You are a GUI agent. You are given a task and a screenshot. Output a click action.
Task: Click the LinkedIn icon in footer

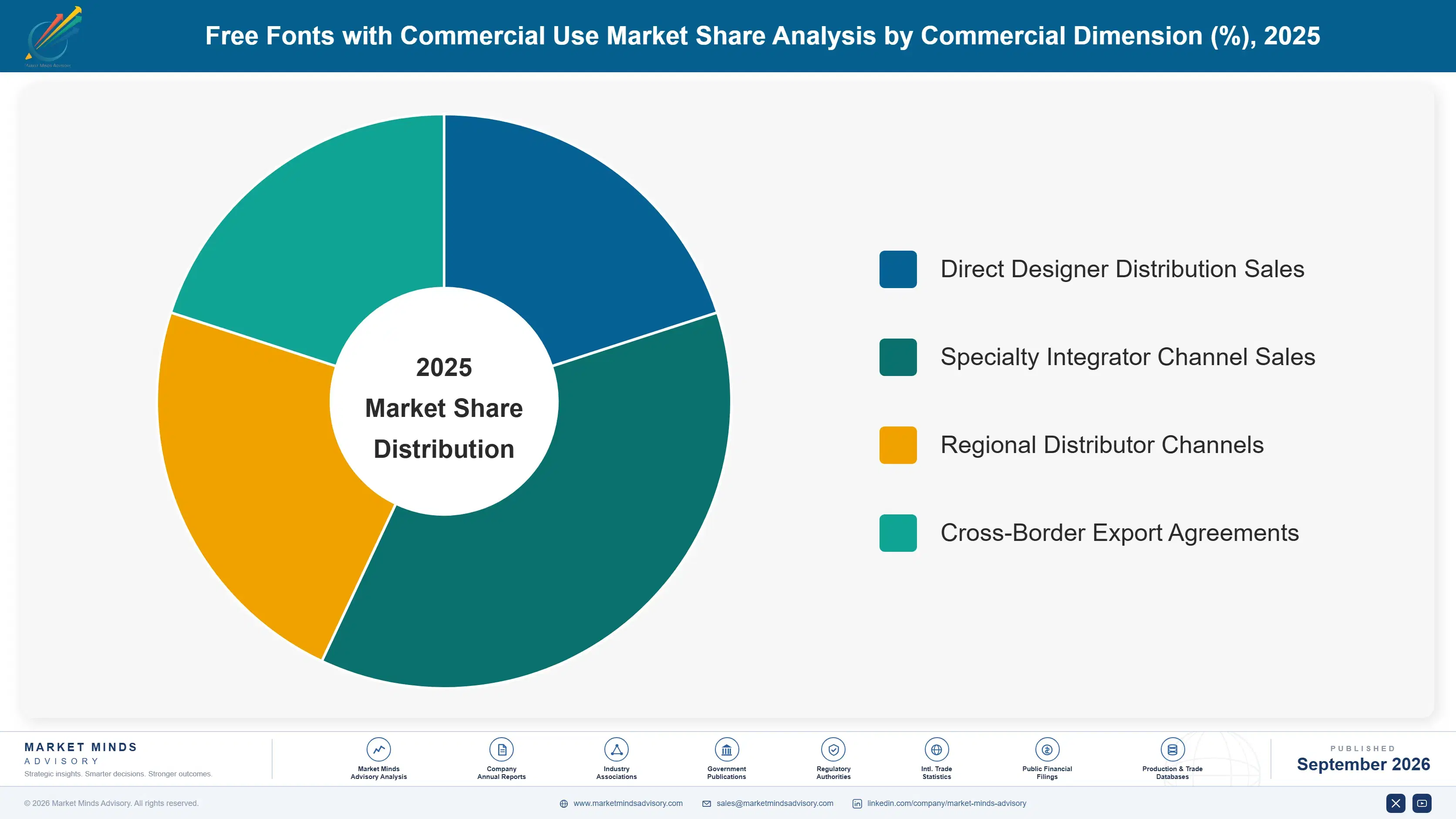coord(857,804)
